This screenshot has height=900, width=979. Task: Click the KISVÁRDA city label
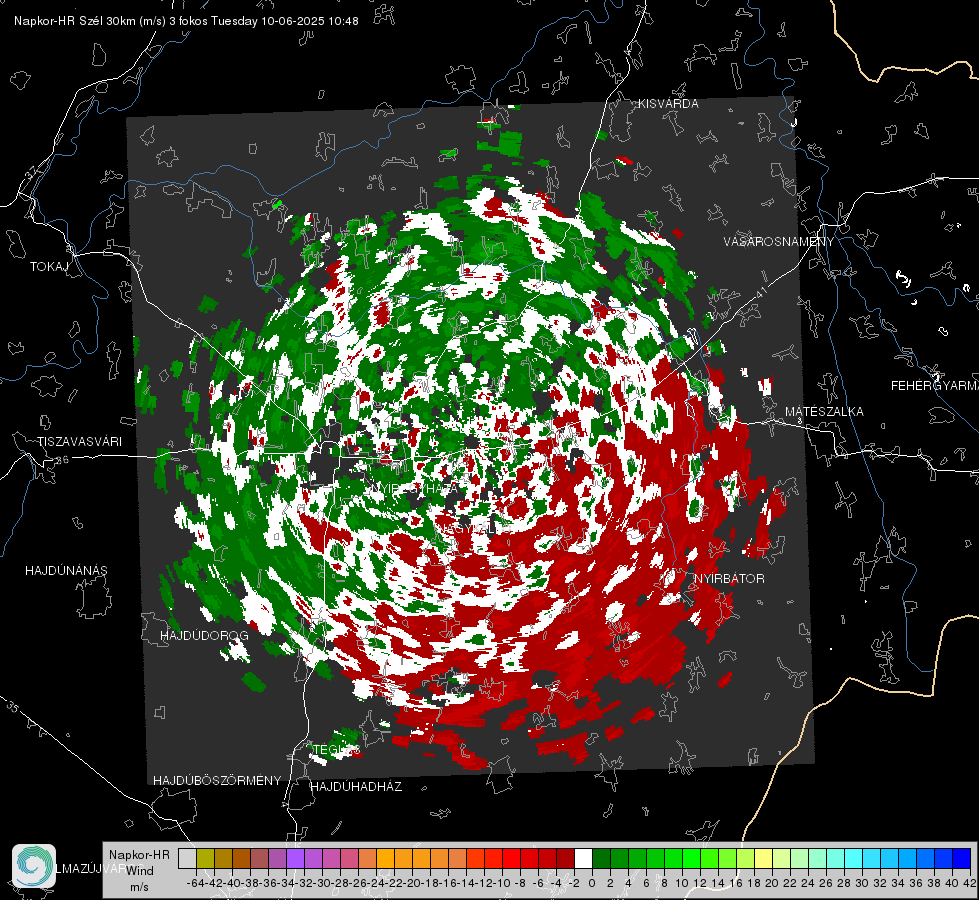coord(668,104)
